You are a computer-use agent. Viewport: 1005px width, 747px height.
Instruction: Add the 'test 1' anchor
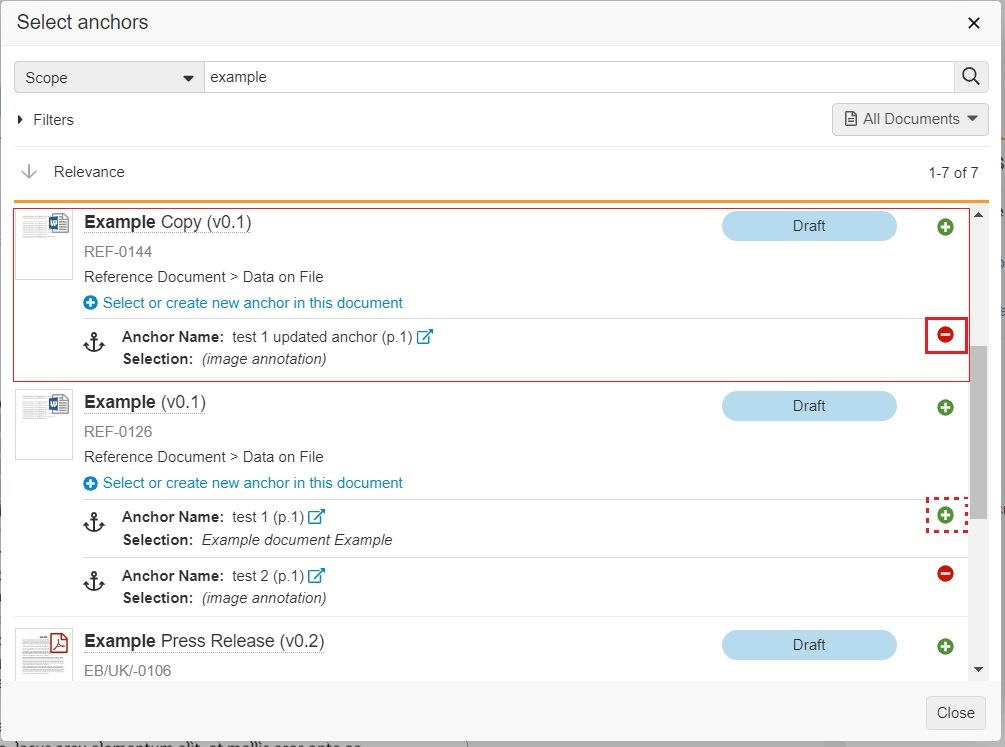(x=945, y=515)
